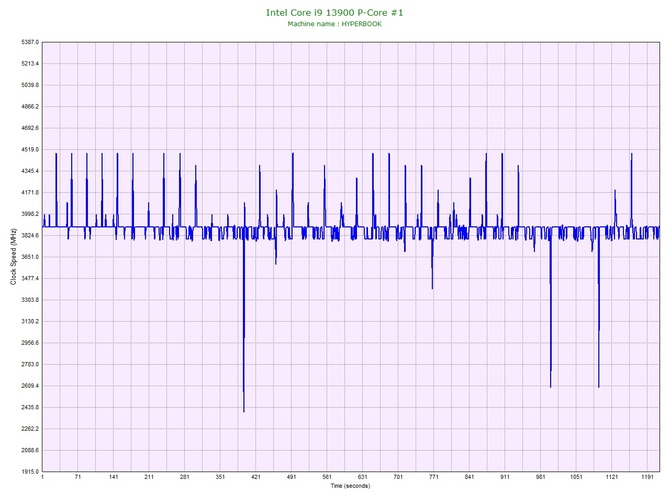Click the y-axis value 2435.8
This screenshot has width=670, height=503.
tap(30, 407)
